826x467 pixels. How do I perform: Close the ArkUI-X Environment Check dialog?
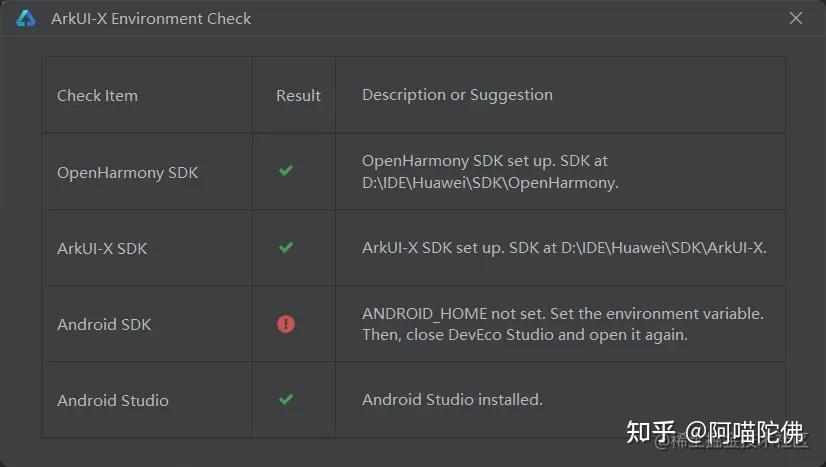[796, 18]
